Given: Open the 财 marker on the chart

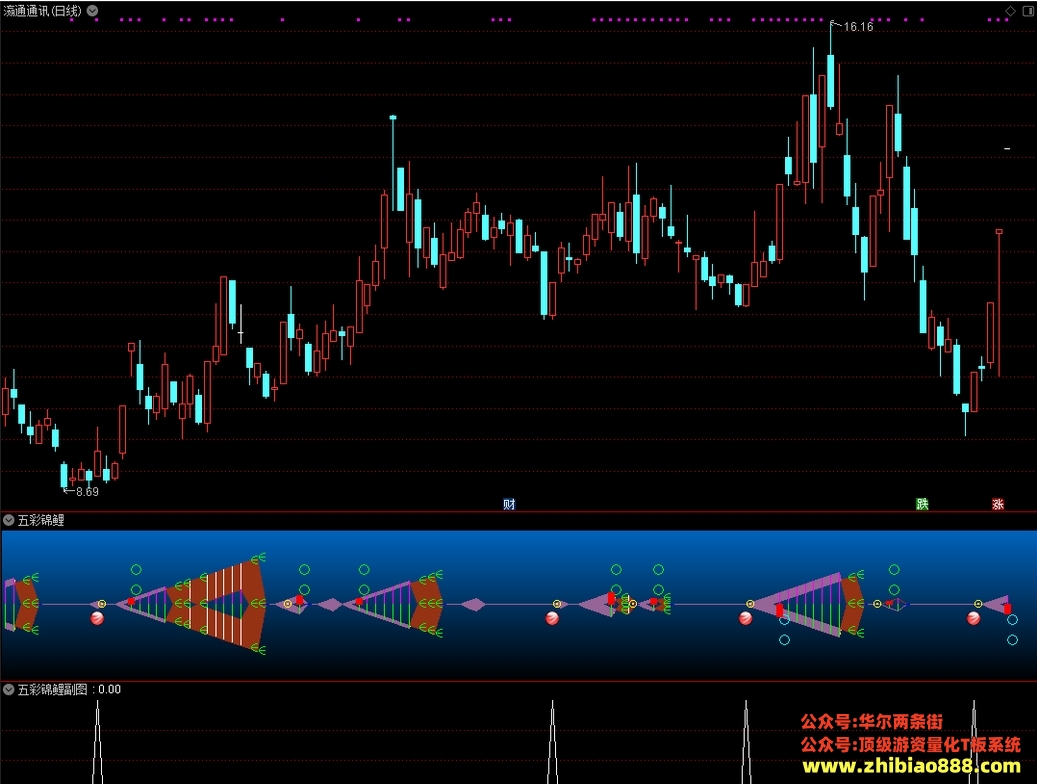Looking at the screenshot, I should [x=509, y=504].
